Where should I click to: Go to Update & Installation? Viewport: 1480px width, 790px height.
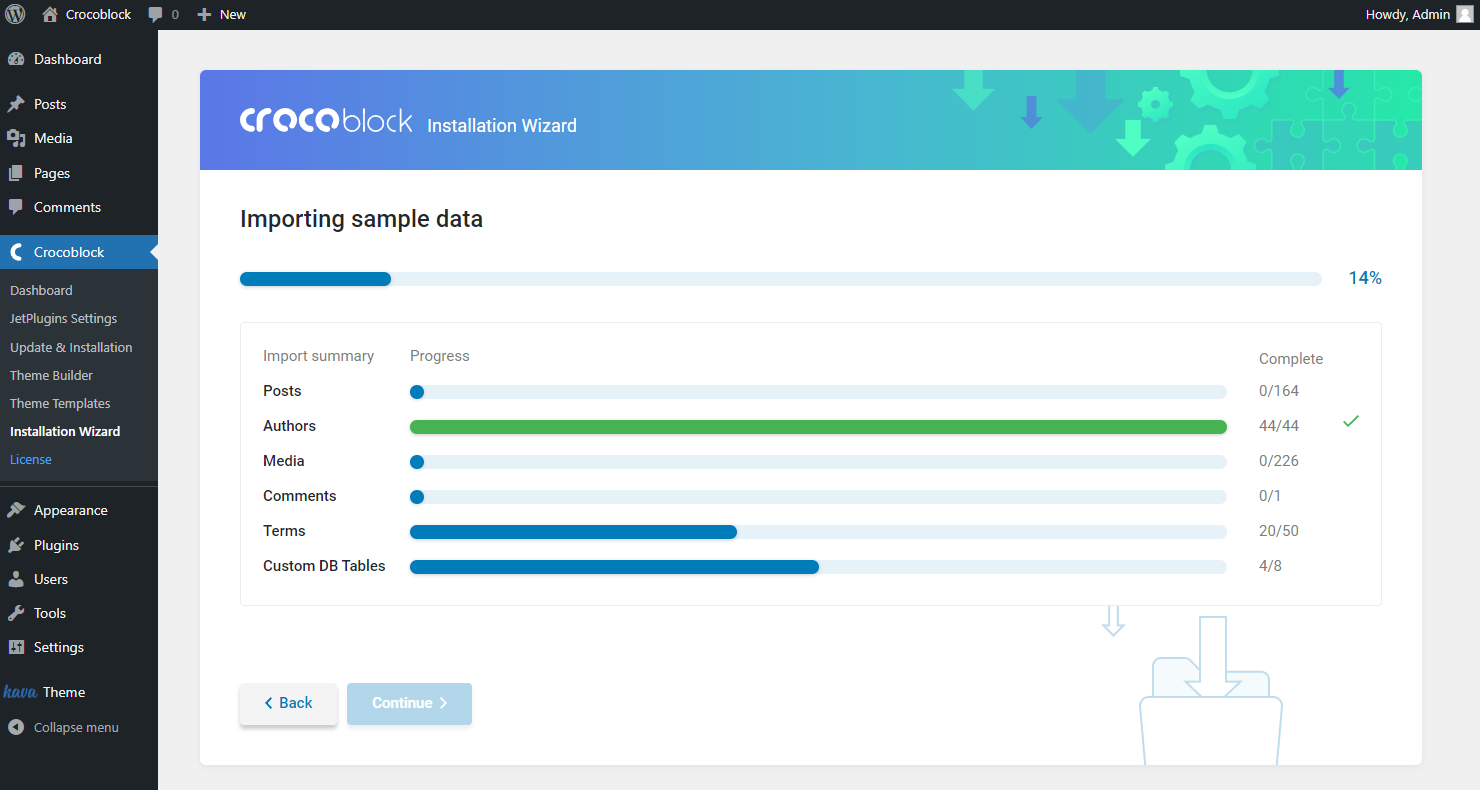[x=71, y=347]
